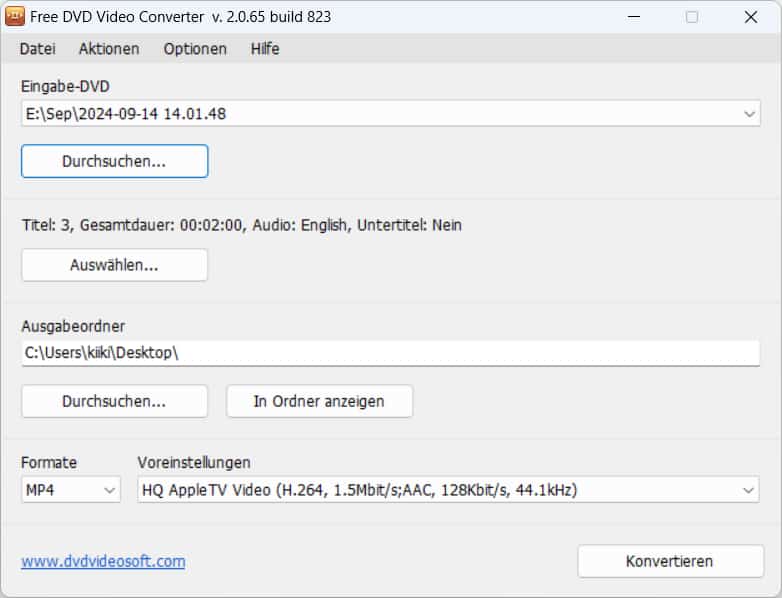The height and width of the screenshot is (598, 782).
Task: Open the Voreinstellungen presets dropdown
Action: (x=448, y=490)
